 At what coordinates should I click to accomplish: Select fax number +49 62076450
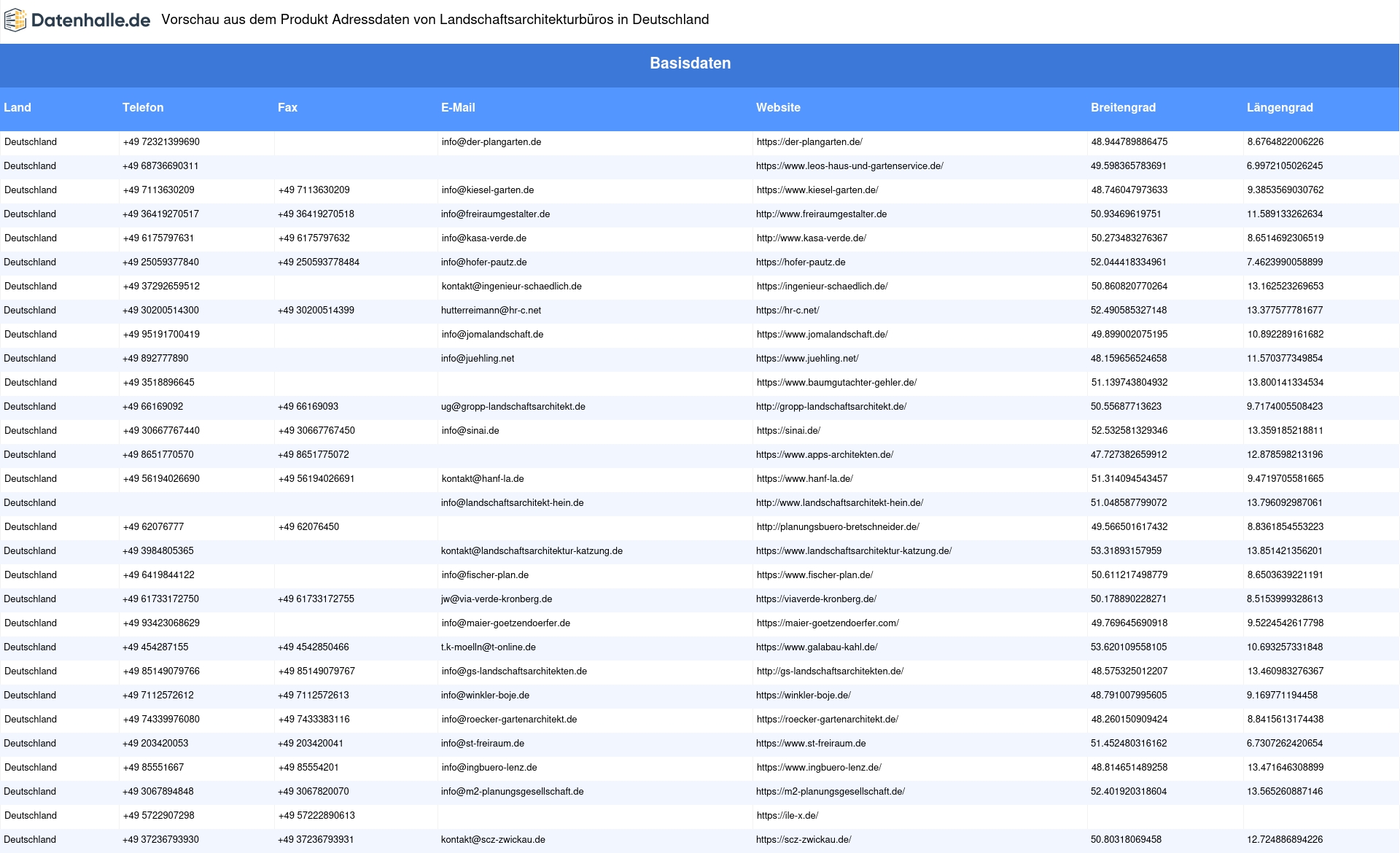[308, 527]
